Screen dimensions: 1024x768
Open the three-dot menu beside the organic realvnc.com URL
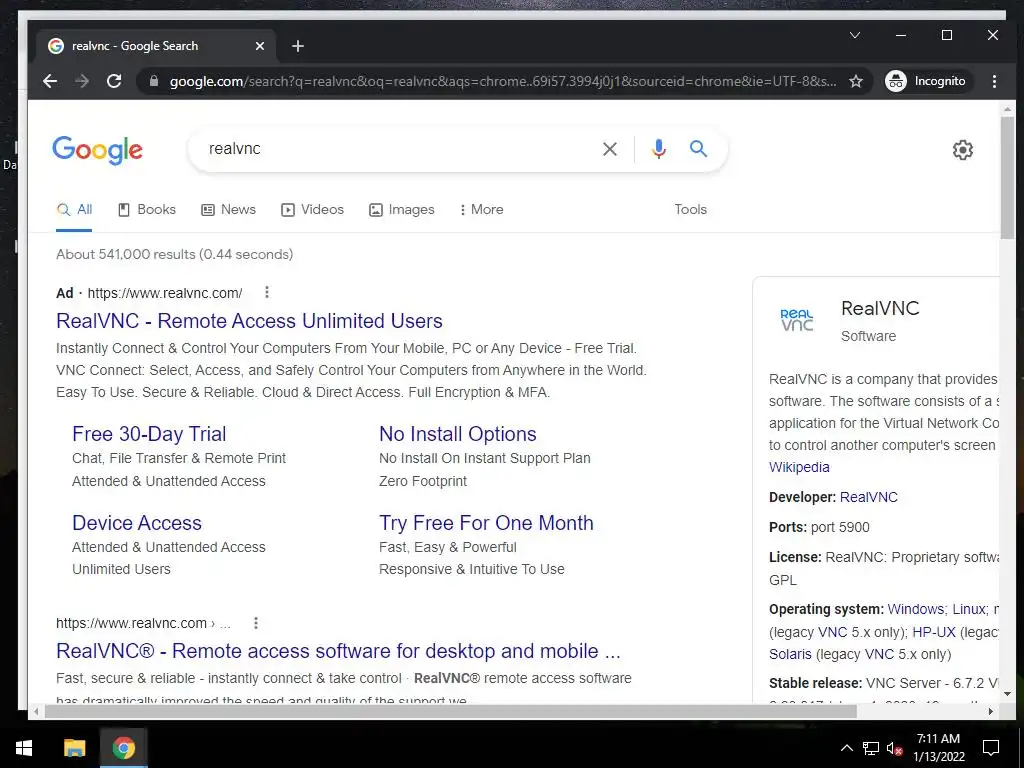(x=256, y=623)
